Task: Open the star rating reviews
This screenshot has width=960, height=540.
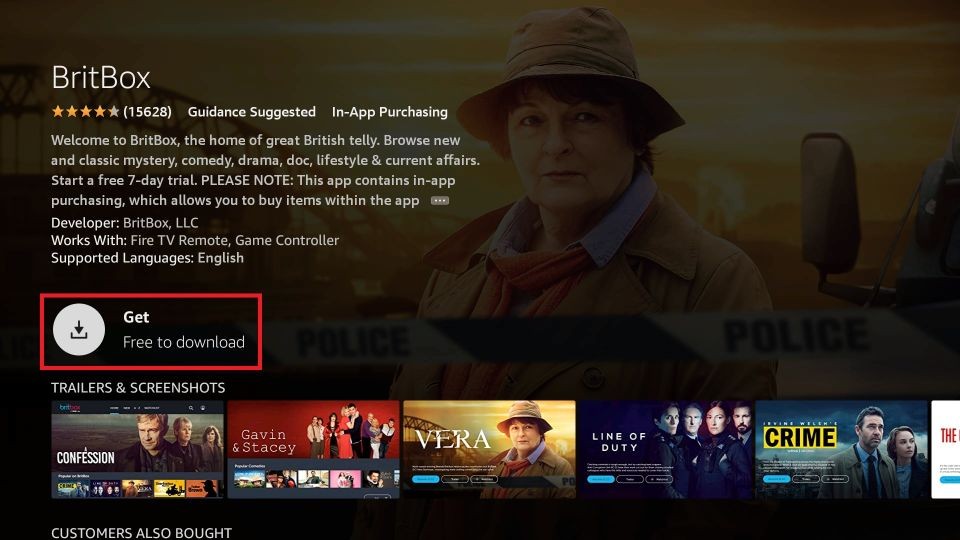Action: (x=111, y=111)
